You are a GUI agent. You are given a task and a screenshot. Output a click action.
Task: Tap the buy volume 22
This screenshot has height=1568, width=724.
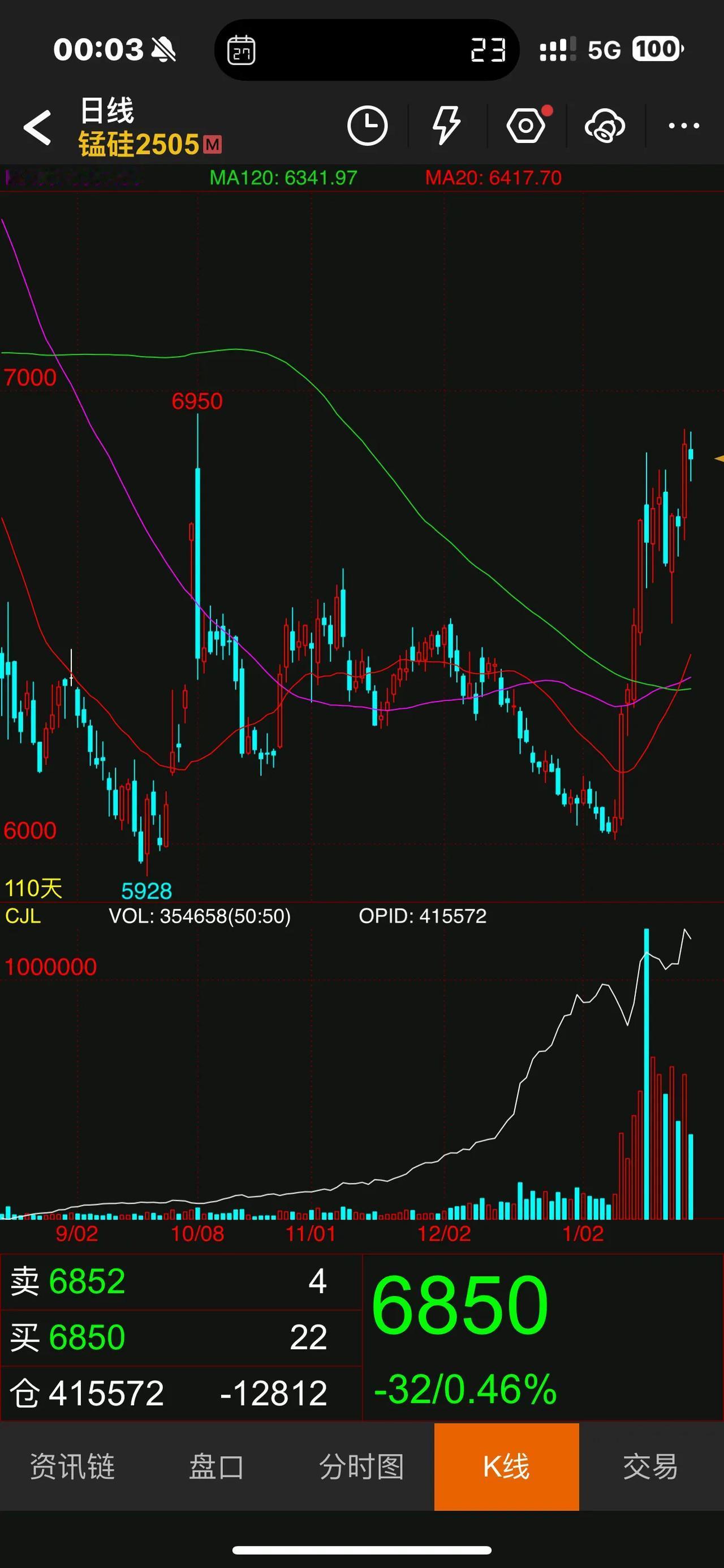click(x=308, y=1338)
